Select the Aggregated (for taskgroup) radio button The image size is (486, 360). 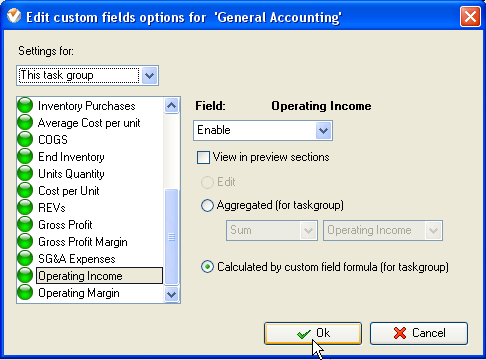coord(207,205)
